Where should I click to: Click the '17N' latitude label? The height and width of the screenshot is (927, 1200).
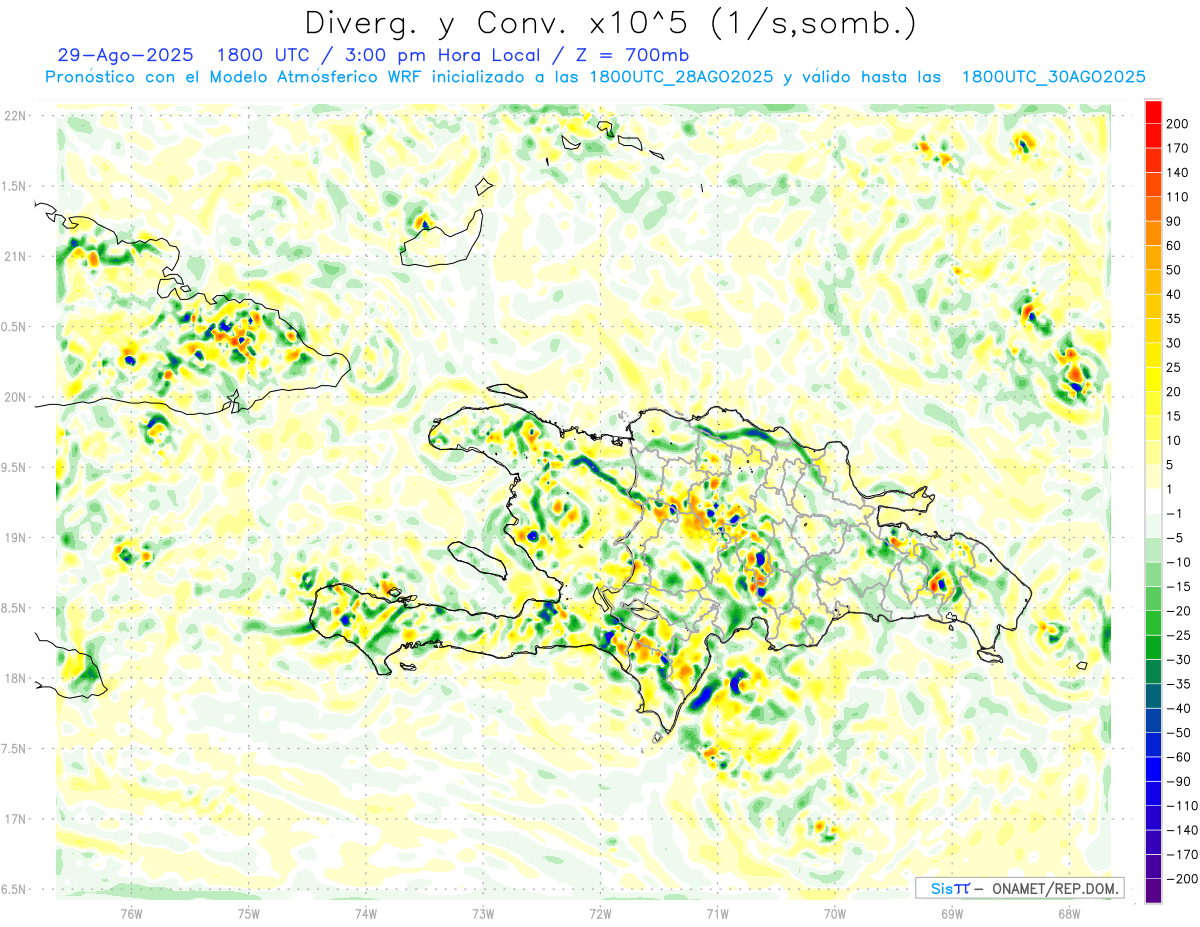tap(14, 819)
